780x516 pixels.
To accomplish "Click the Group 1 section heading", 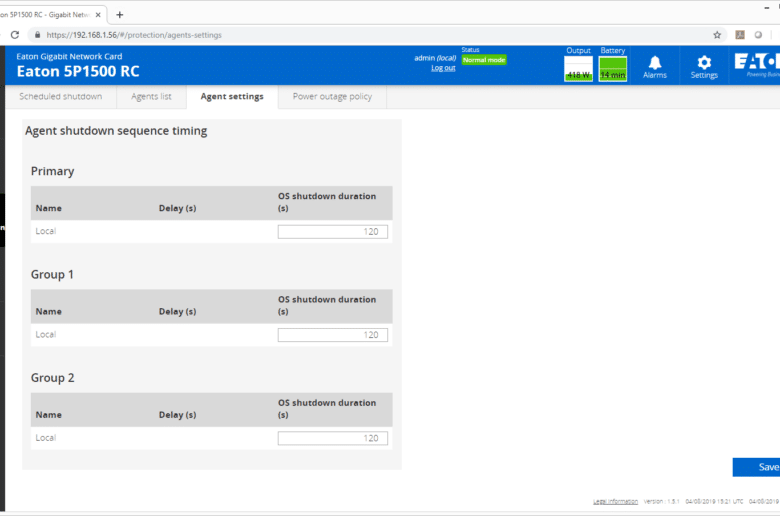I will pyautogui.click(x=52, y=275).
